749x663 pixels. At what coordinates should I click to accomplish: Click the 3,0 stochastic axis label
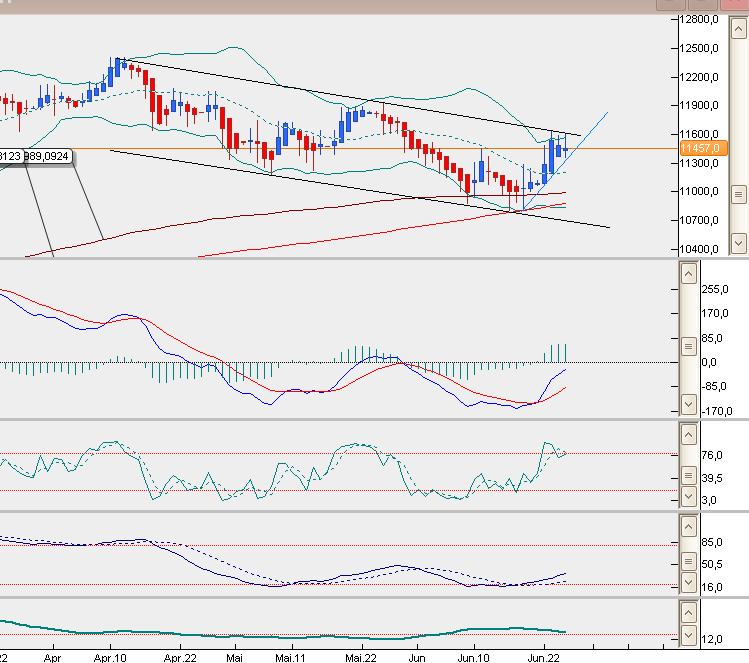(x=709, y=500)
